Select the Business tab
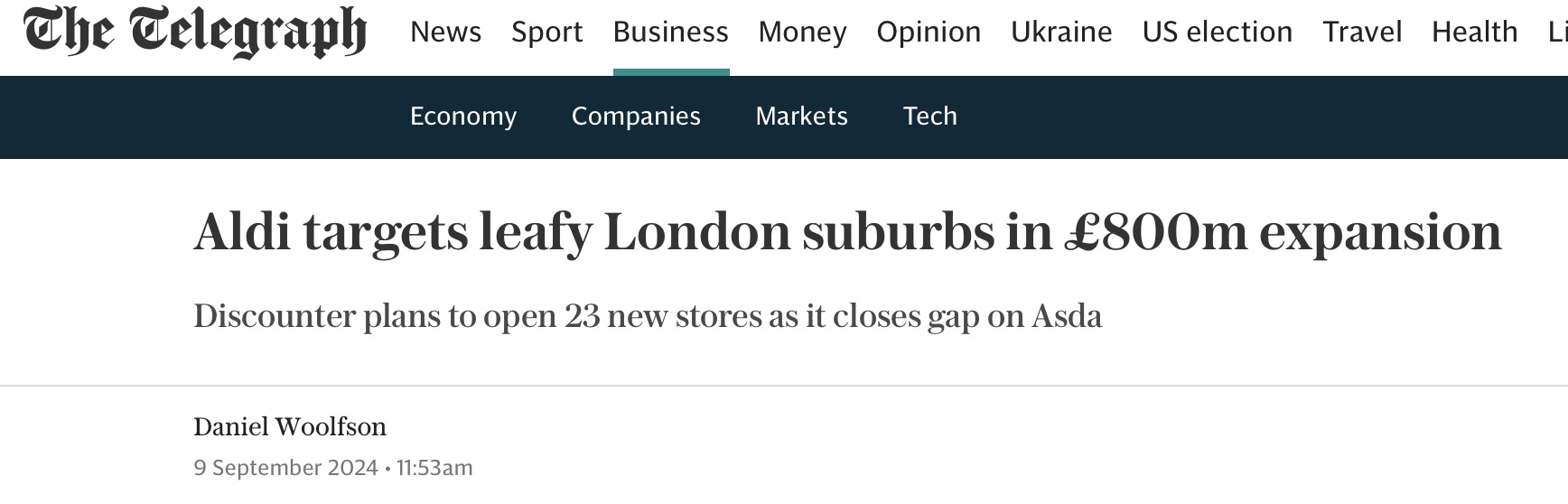The height and width of the screenshot is (504, 1568). point(670,33)
